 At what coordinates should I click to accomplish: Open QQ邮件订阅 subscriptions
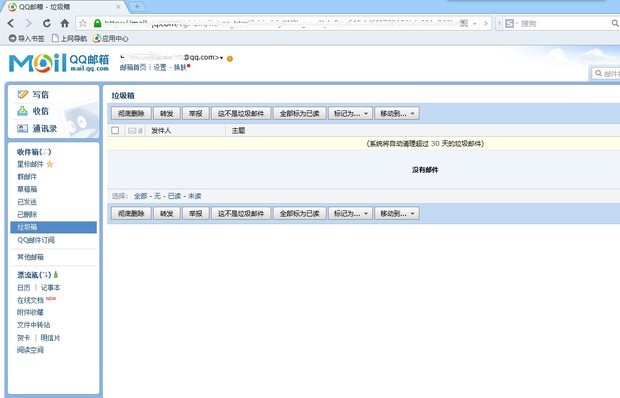coord(36,240)
